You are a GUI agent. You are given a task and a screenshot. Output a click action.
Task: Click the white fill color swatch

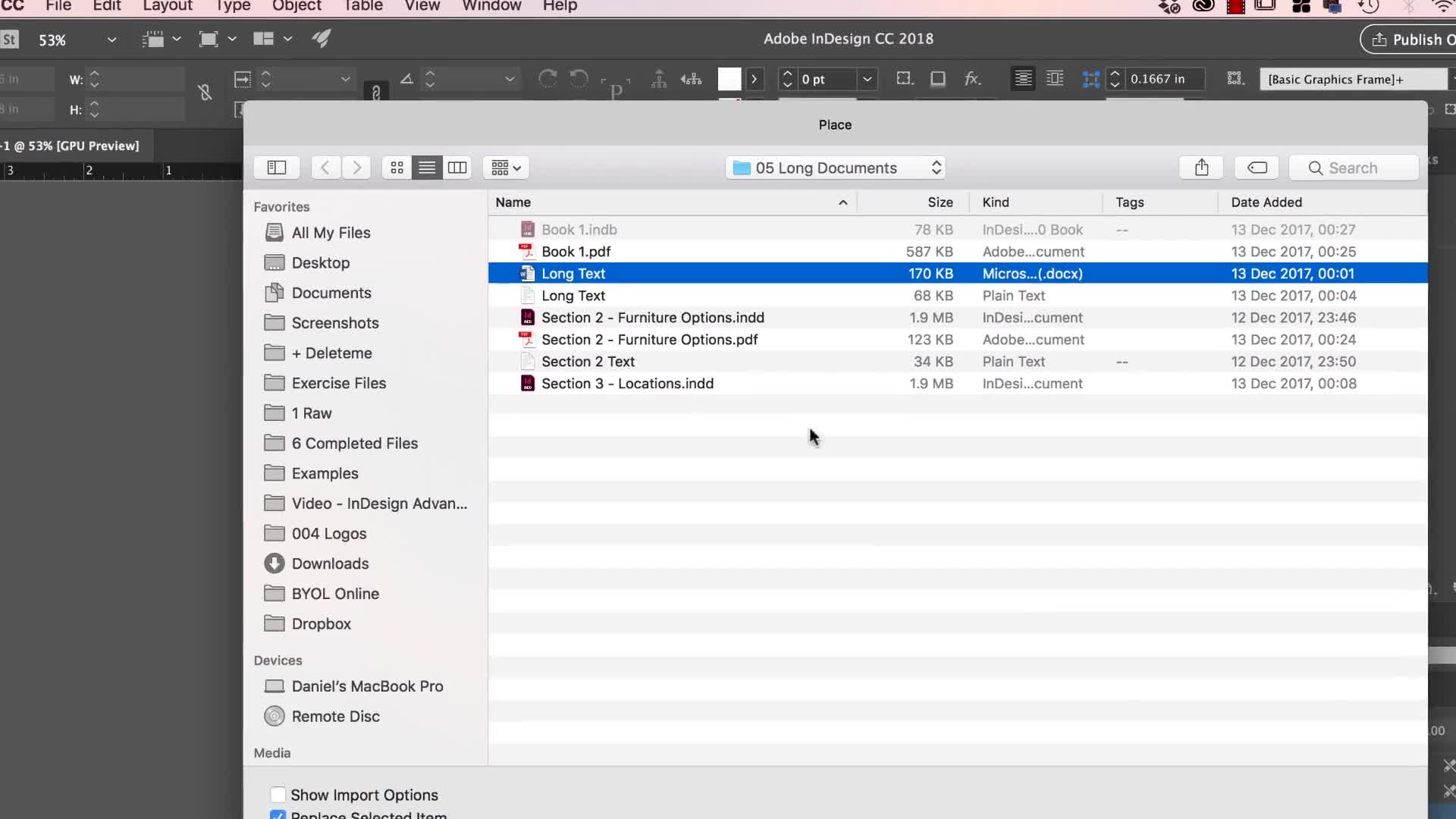click(x=730, y=79)
